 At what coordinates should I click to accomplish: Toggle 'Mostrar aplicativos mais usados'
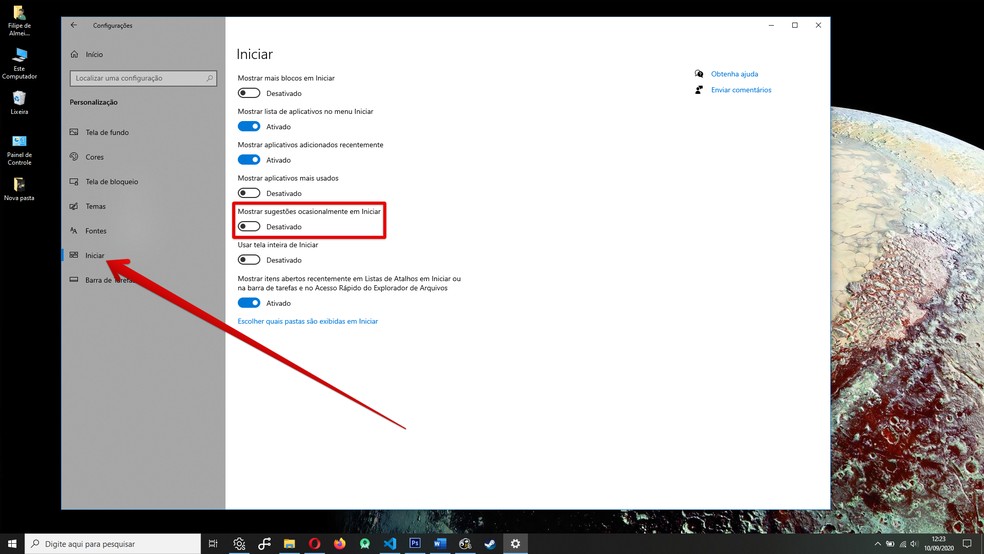(x=249, y=193)
